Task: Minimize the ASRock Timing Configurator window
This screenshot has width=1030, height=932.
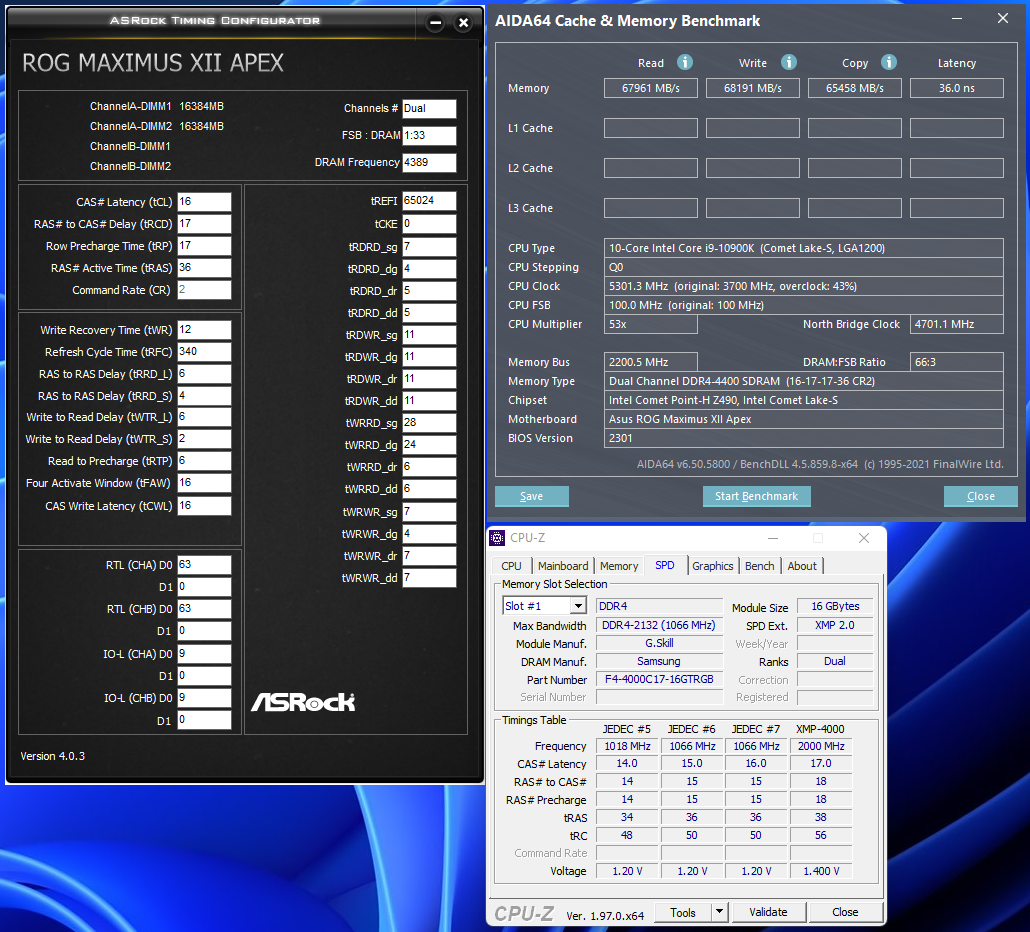Action: tap(435, 23)
